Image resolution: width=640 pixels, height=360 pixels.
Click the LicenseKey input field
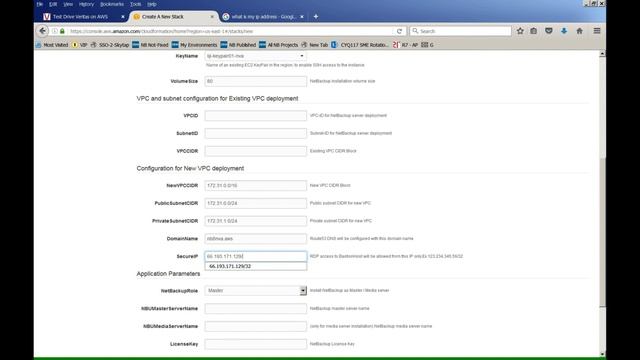coord(256,344)
